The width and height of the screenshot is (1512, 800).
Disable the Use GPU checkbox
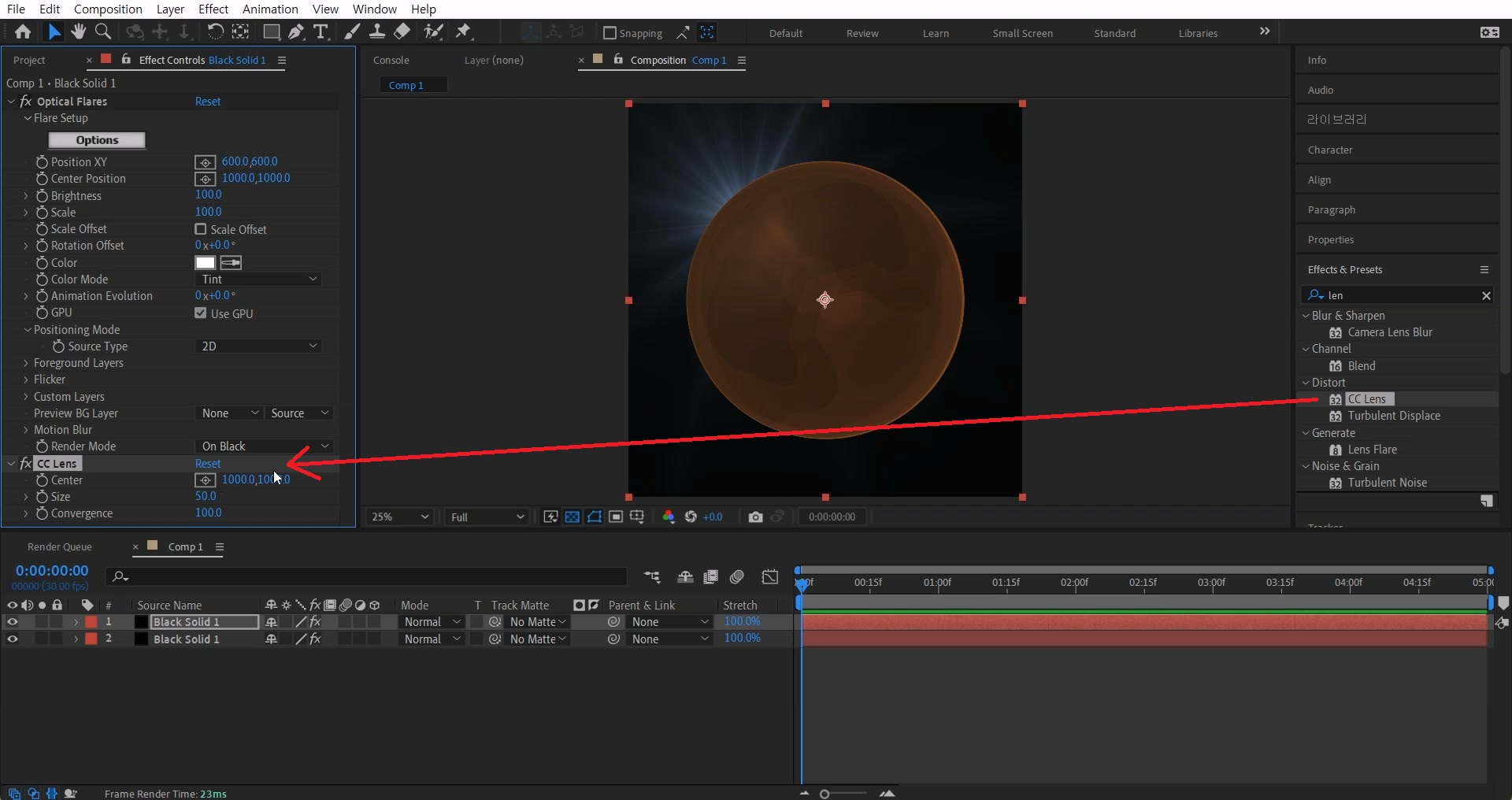click(x=201, y=313)
